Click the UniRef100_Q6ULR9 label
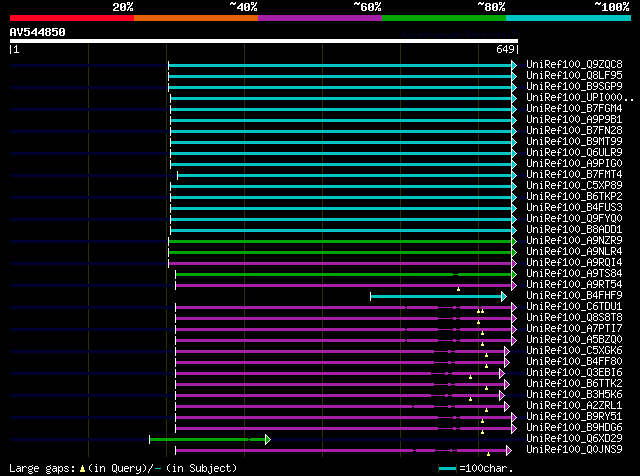This screenshot has width=640, height=476. click(574, 152)
